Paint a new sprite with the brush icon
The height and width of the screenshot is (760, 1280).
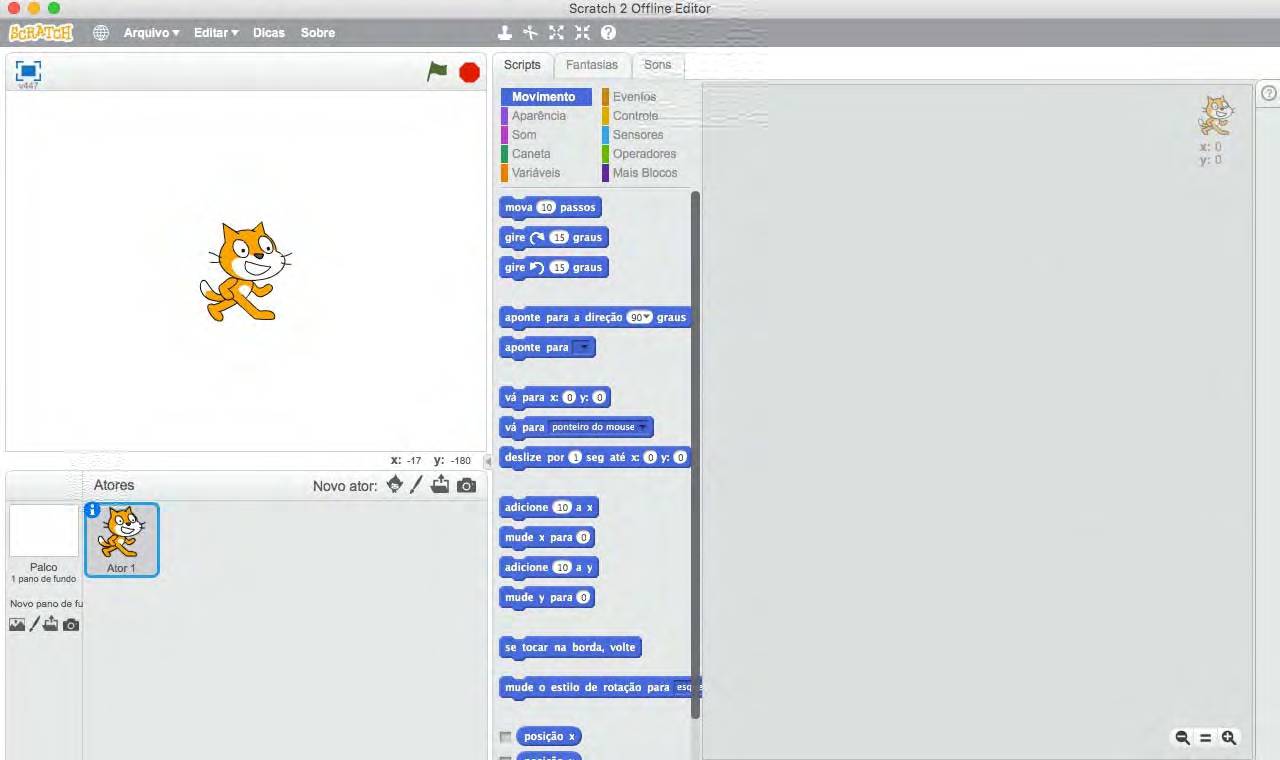pyautogui.click(x=416, y=485)
